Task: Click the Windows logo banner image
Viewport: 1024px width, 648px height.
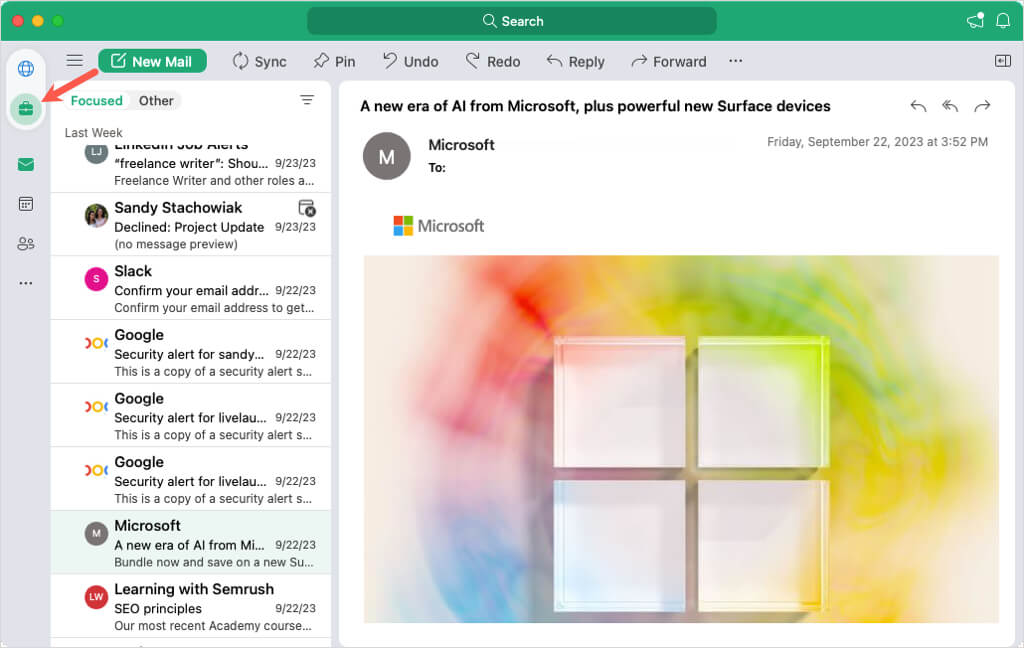Action: [x=681, y=438]
